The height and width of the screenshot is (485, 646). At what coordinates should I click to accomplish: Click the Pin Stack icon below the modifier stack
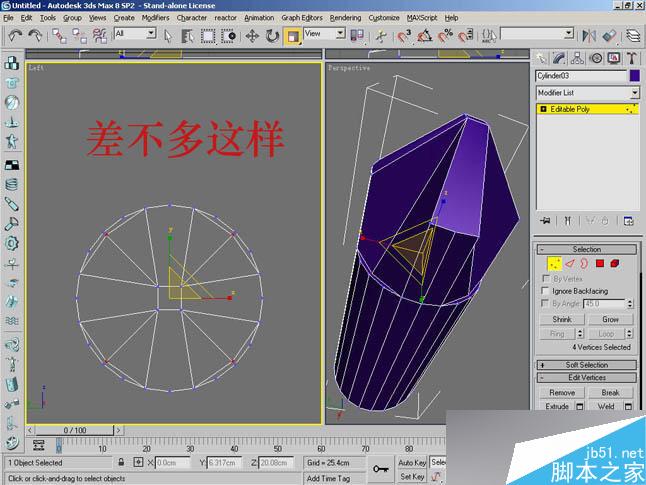tap(545, 221)
